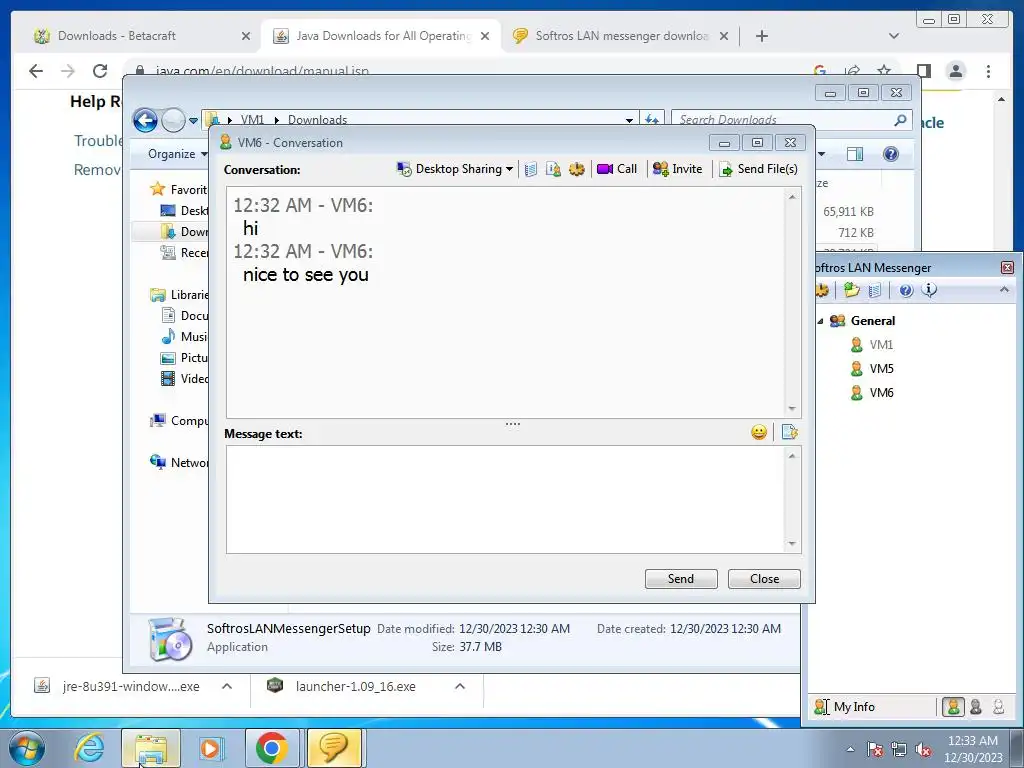Screen dimensions: 1024x768
Task: Switch to Softros Messenger taskbar button
Action: click(x=334, y=748)
